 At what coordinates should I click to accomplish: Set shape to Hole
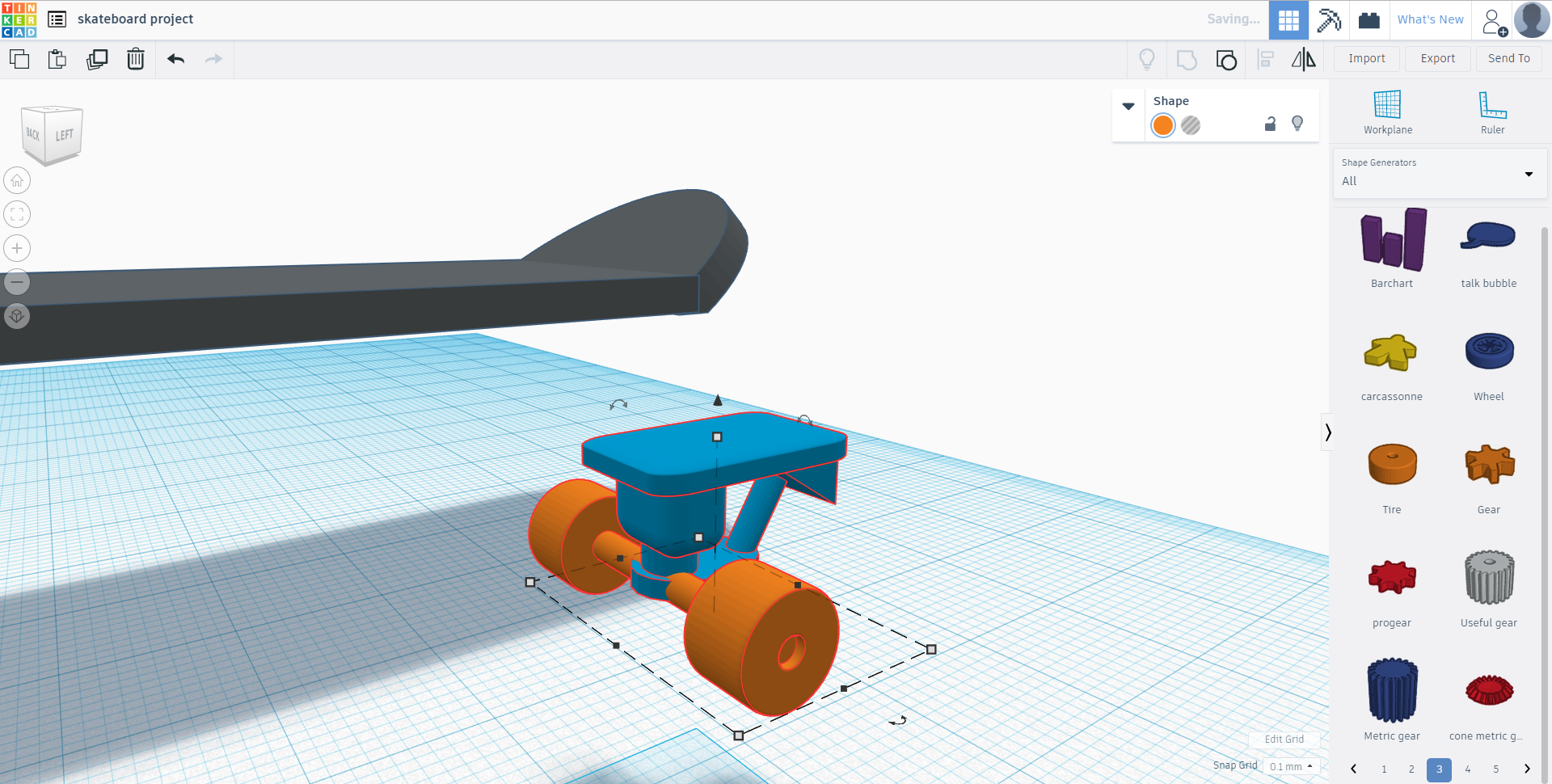click(1191, 125)
